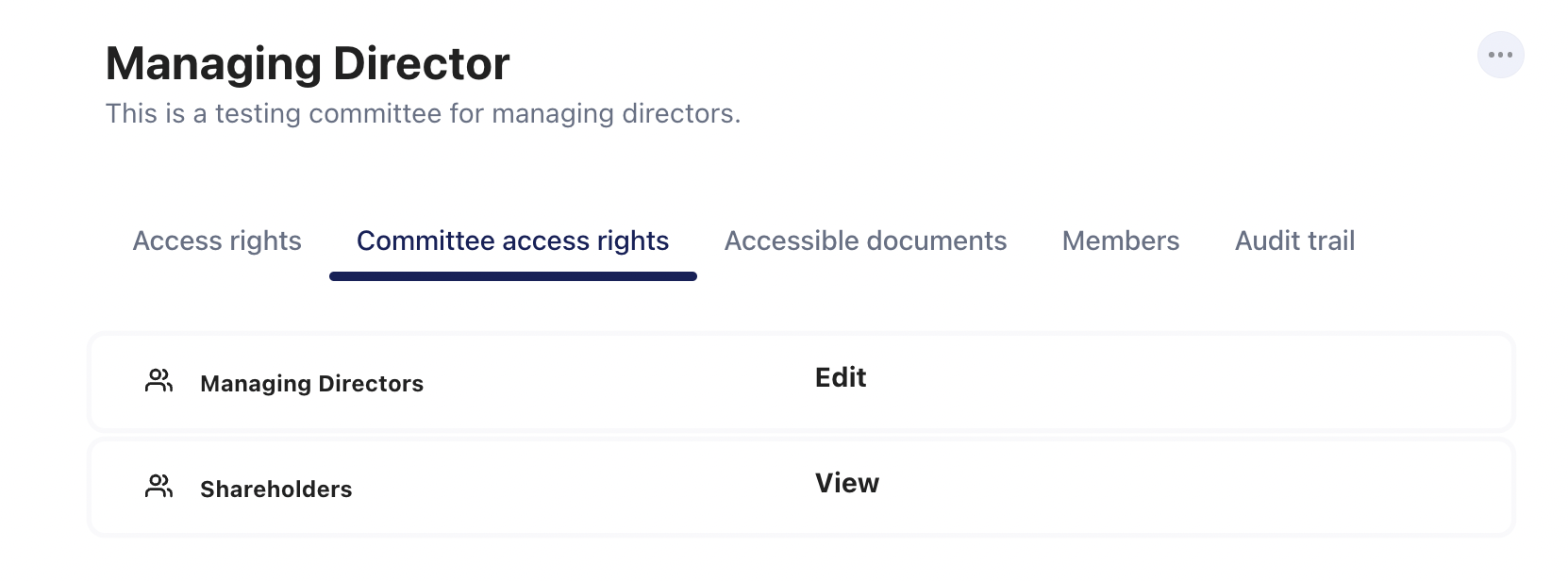The image size is (1568, 581).
Task: Click the View permission for Shareholders
Action: pyautogui.click(x=846, y=484)
